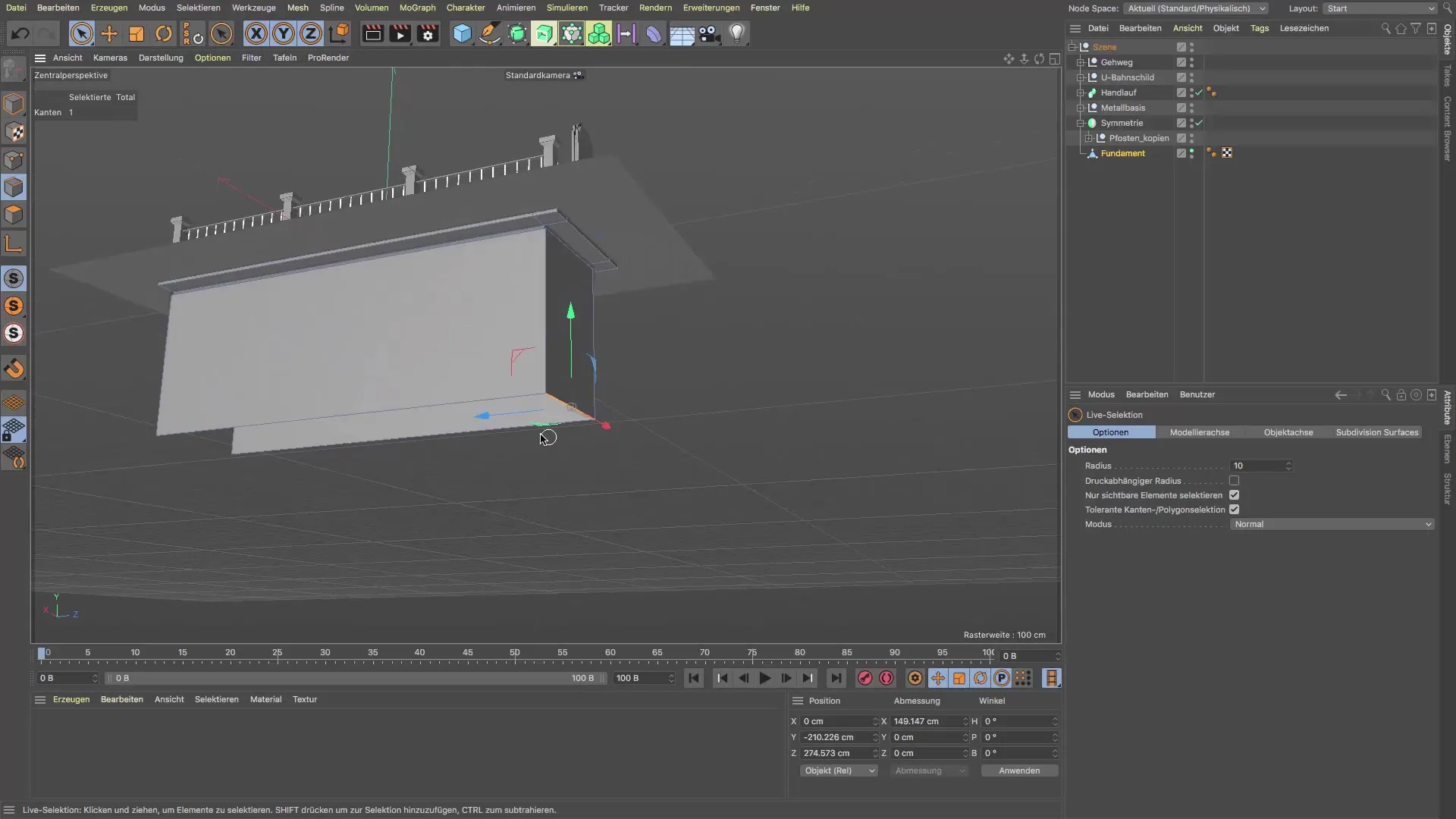Click timeline preview range bar
Screen dimensions: 1456x819
coord(355,679)
